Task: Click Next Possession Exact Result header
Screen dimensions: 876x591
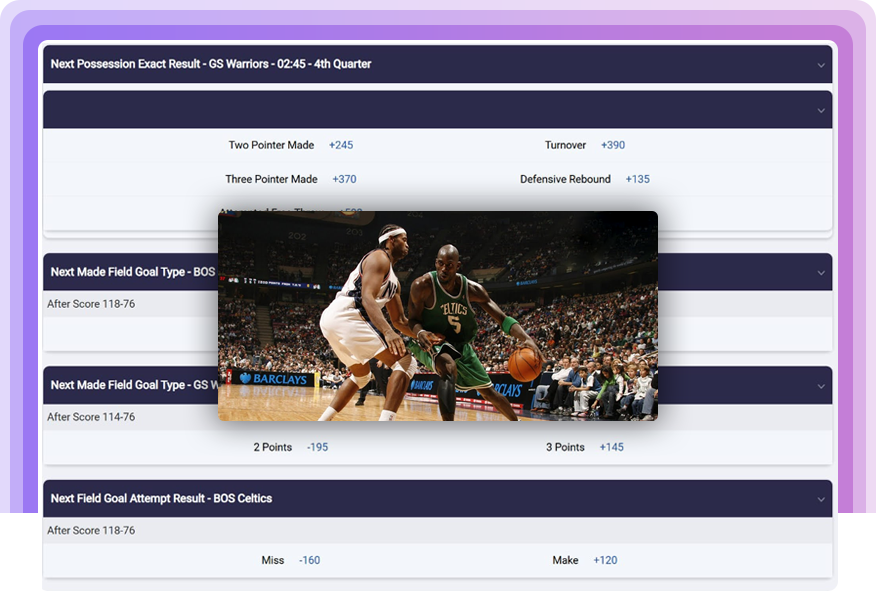Action: point(437,64)
